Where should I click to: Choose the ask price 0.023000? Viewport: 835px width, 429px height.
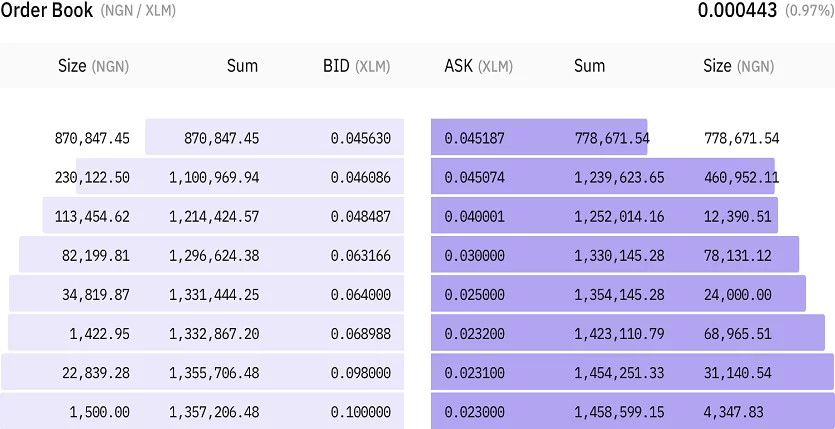coord(474,411)
